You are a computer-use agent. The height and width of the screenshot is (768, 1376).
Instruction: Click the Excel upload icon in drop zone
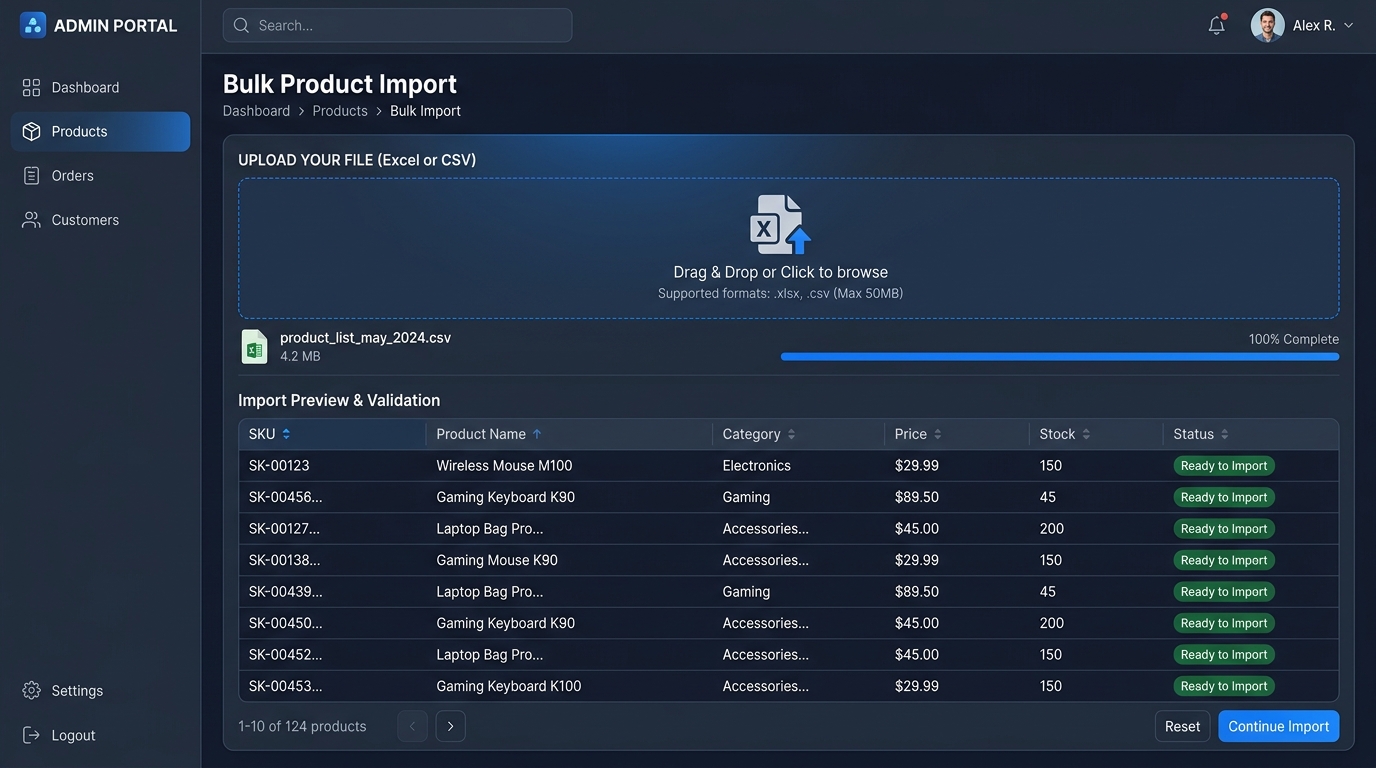click(780, 224)
